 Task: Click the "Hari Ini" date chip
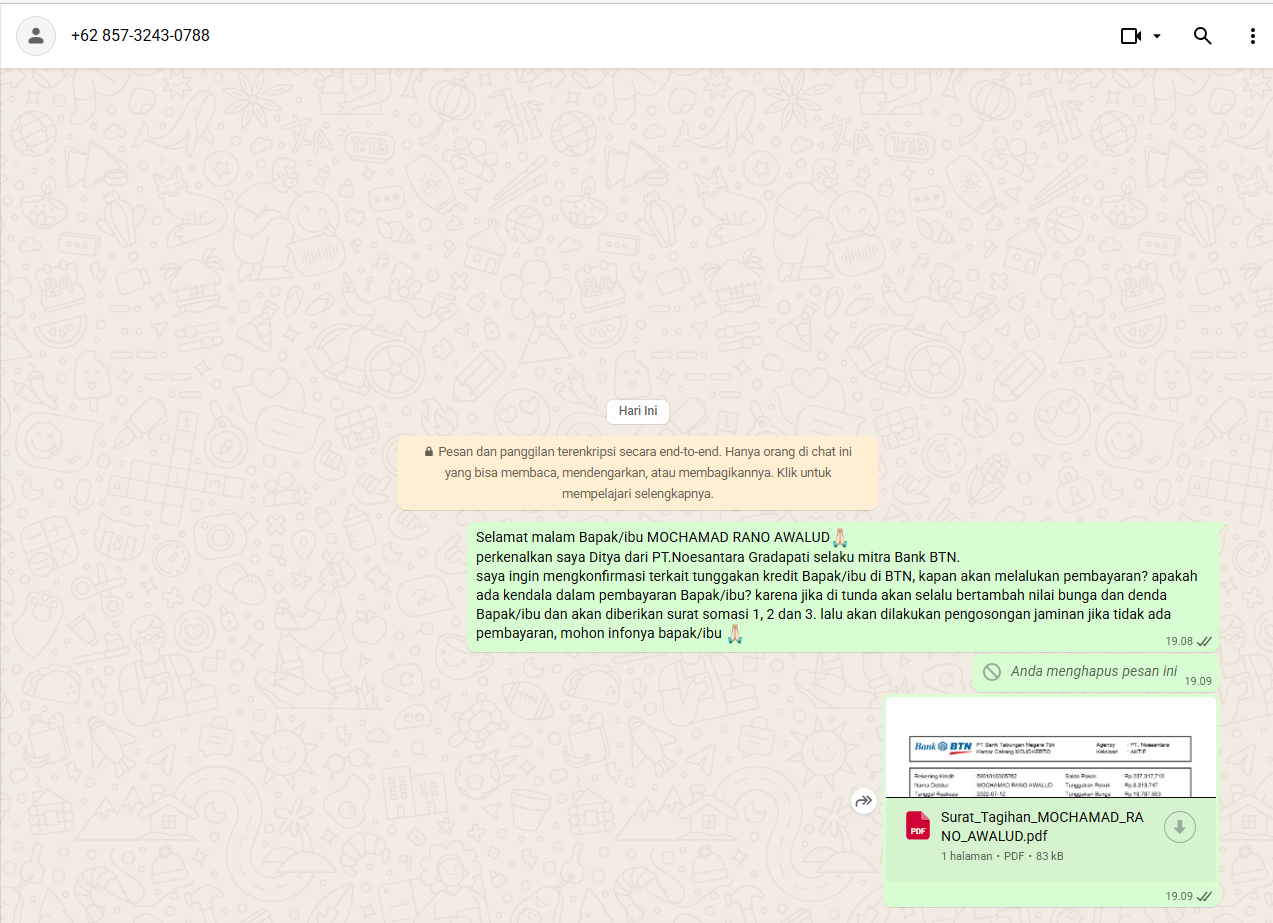[637, 411]
